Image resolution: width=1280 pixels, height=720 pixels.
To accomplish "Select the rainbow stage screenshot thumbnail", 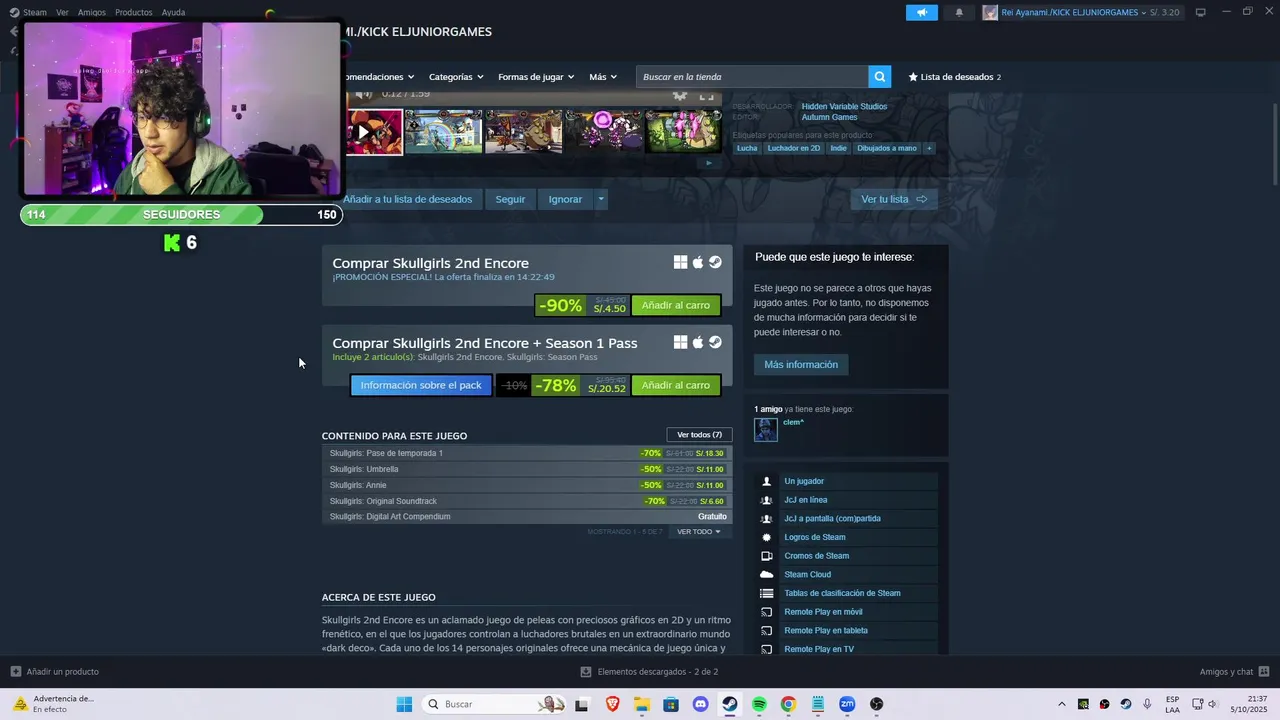I will 443,131.
